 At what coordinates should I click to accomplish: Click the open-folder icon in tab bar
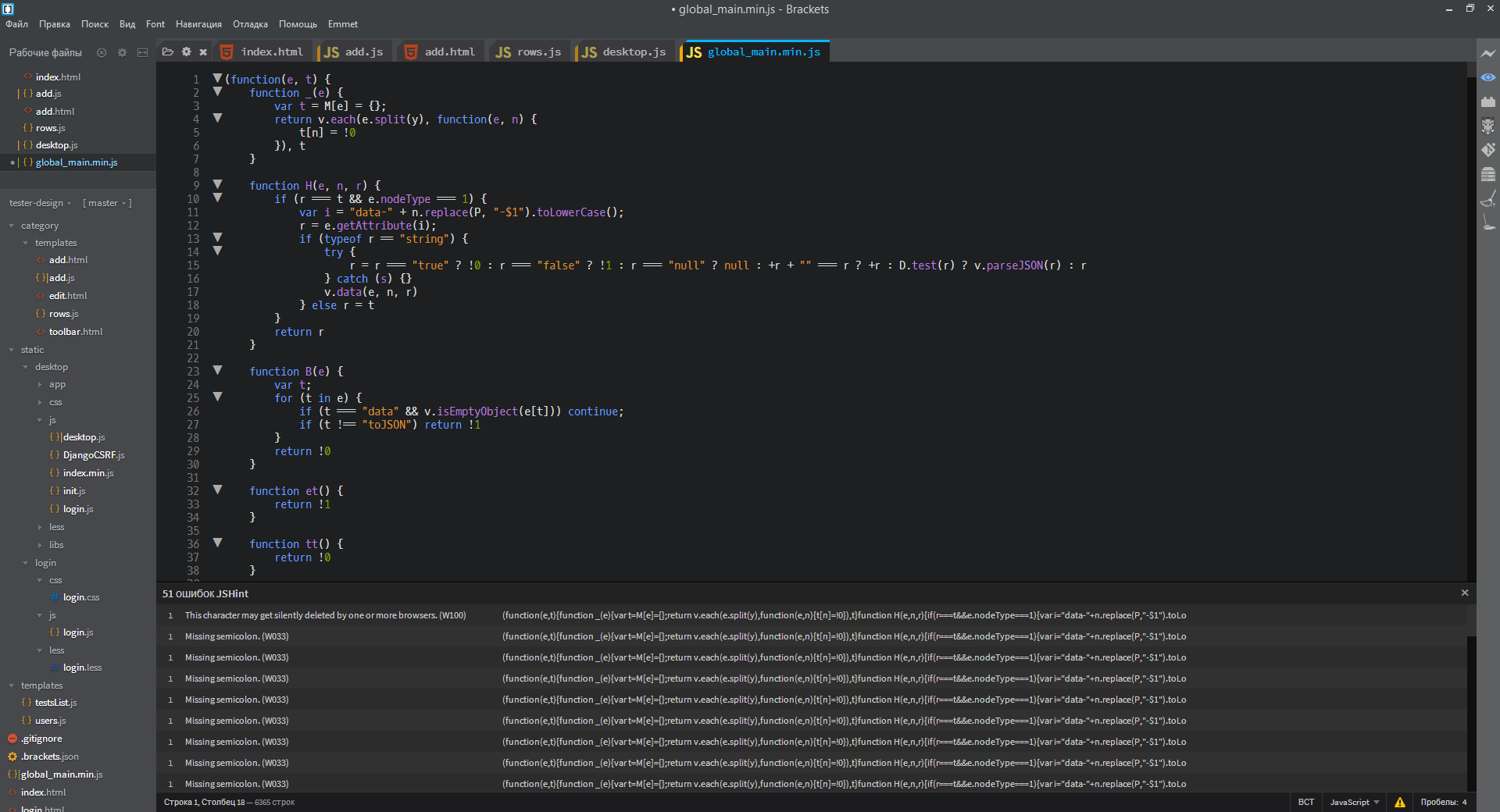click(x=167, y=52)
